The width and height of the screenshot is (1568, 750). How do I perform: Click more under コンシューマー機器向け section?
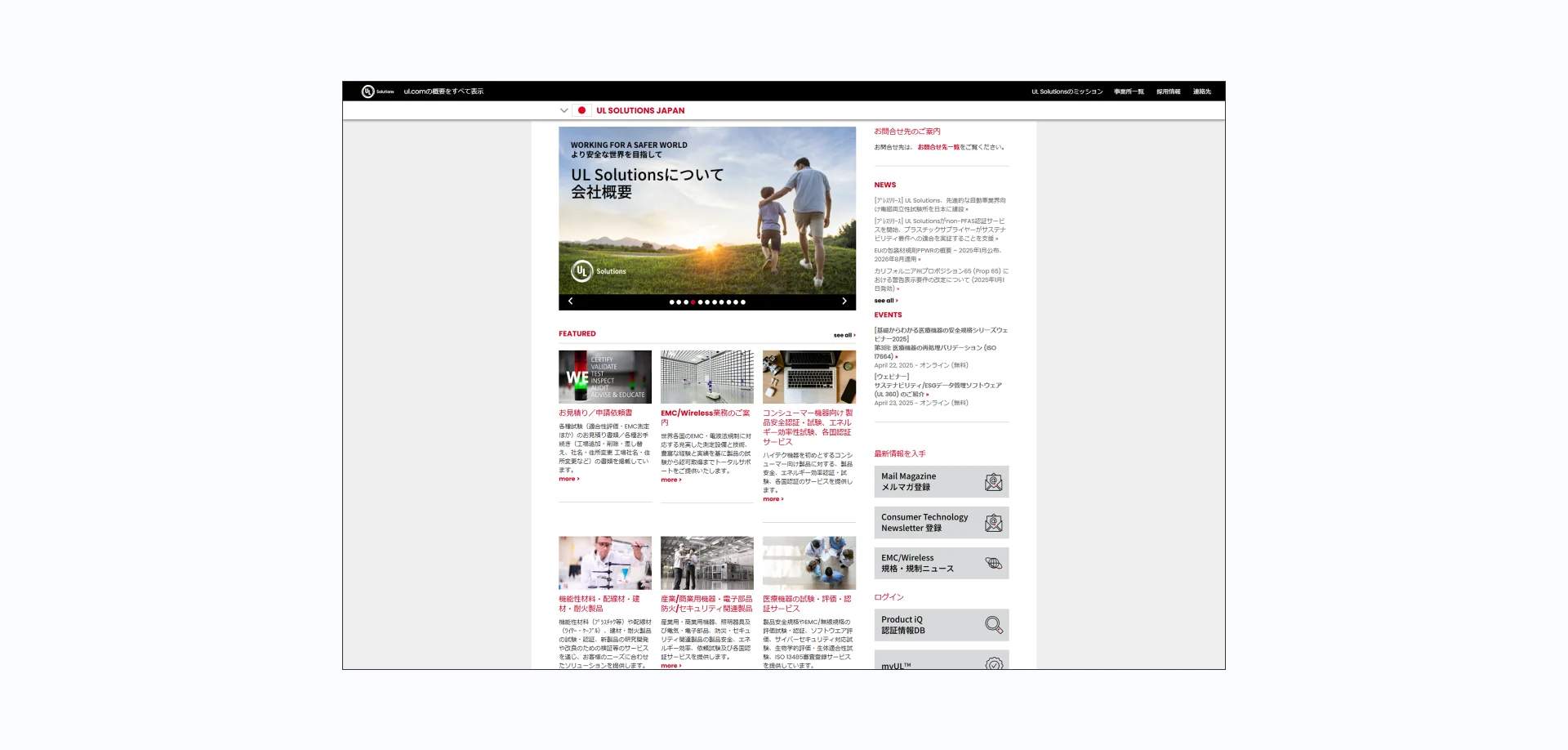coord(773,498)
